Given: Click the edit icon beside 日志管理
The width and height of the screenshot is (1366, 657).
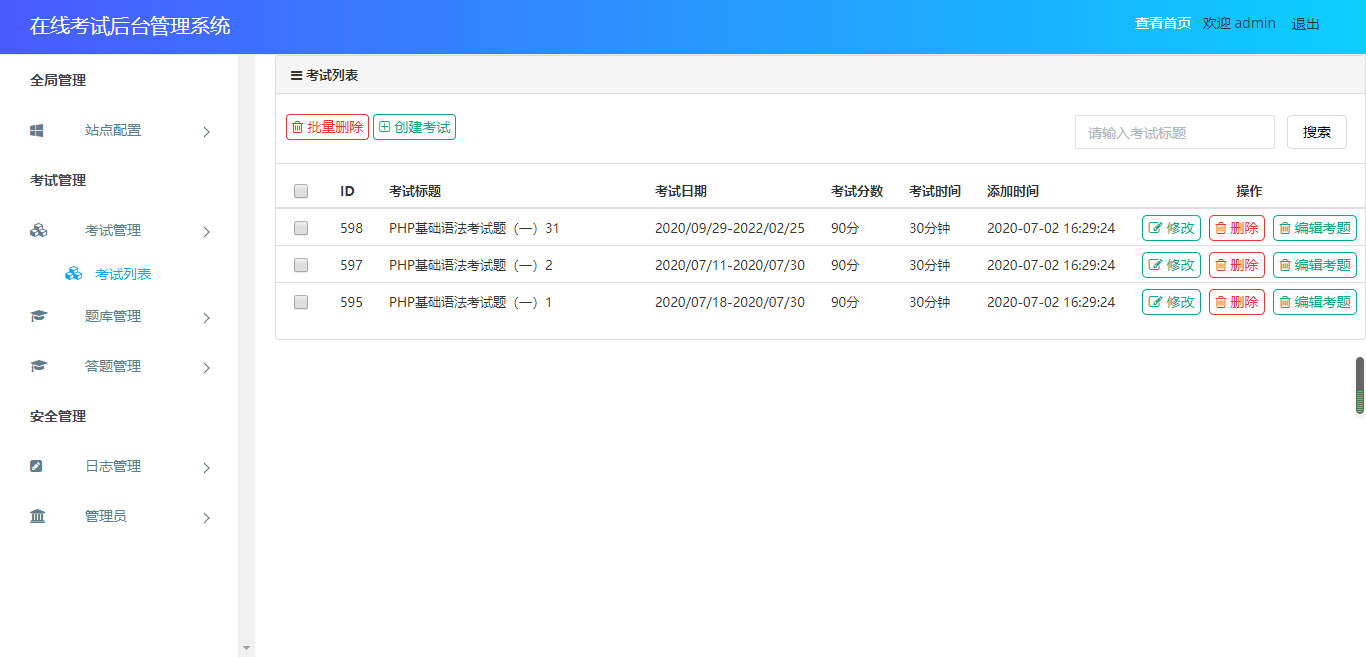Looking at the screenshot, I should click(37, 466).
